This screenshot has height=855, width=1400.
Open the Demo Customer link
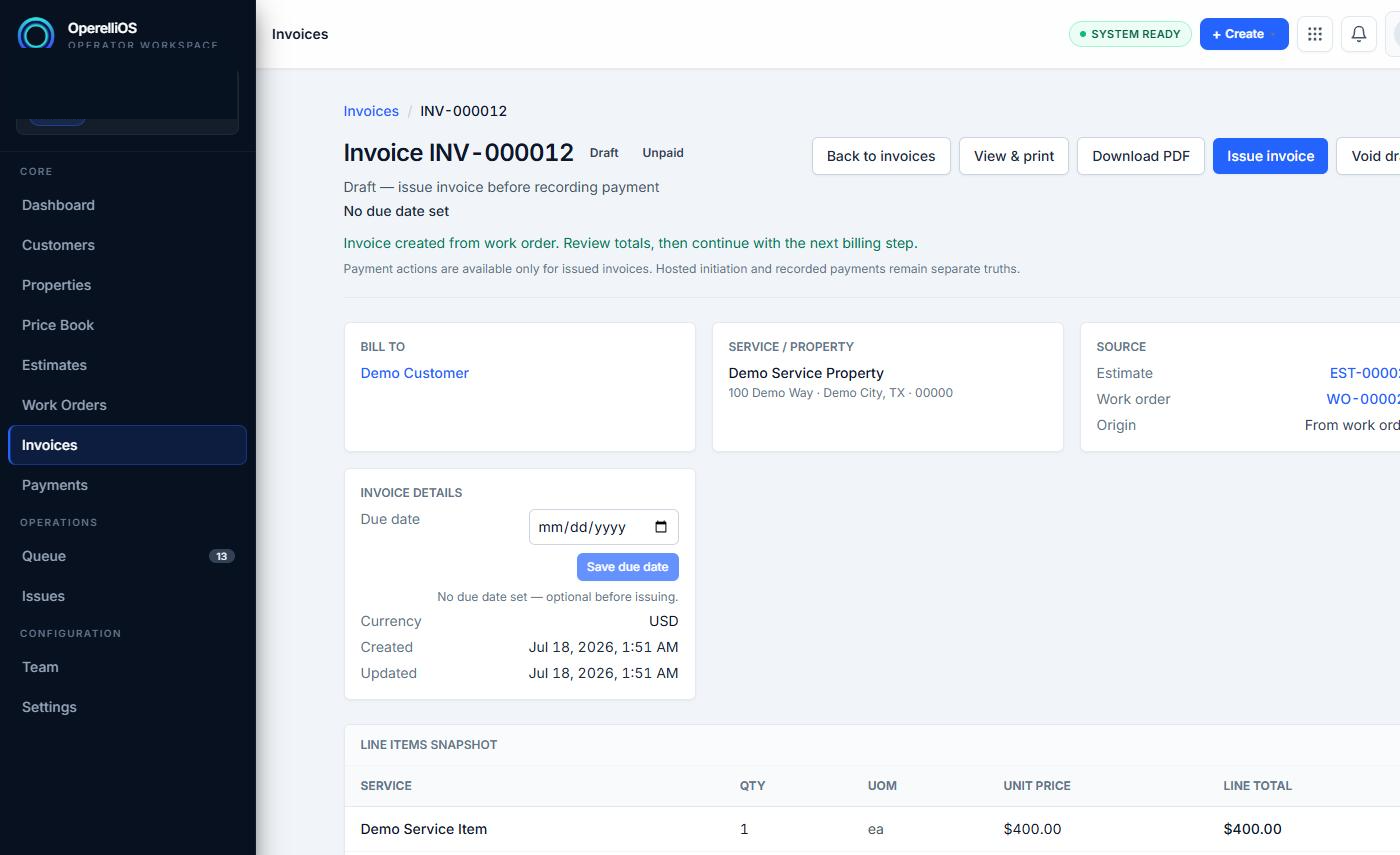[x=414, y=373]
